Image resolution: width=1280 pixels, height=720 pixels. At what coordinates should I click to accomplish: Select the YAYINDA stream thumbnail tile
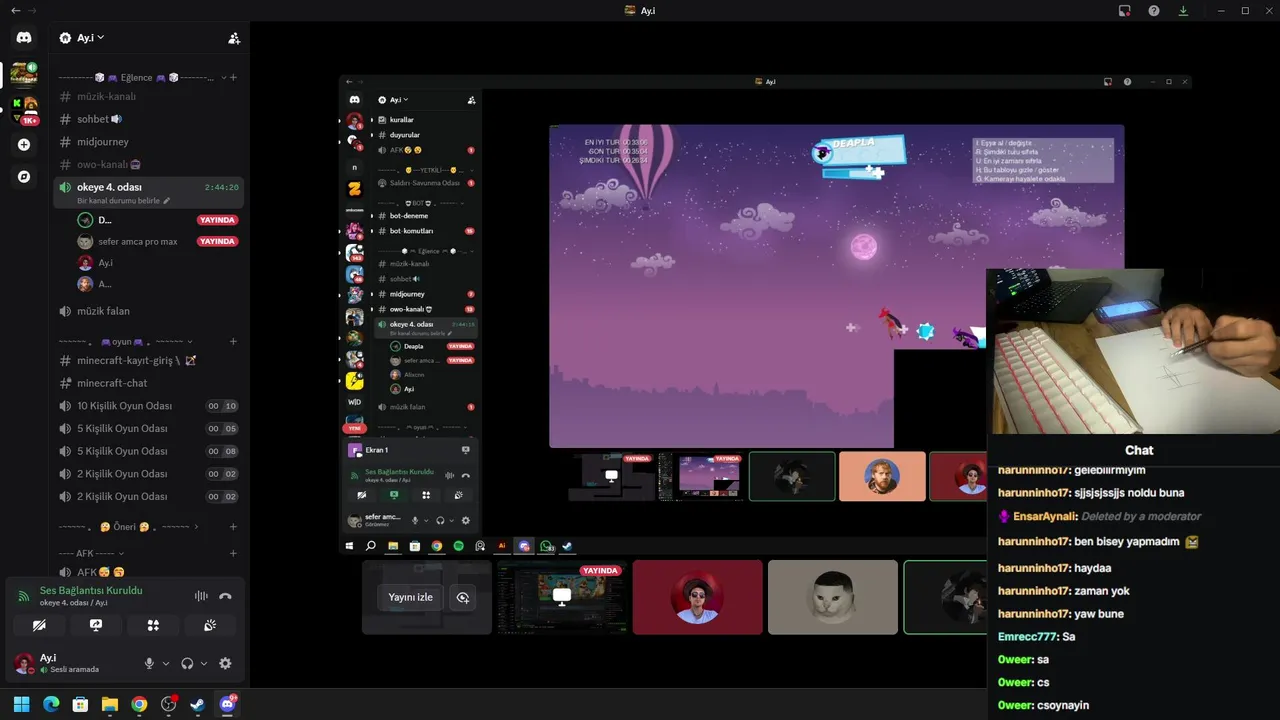562,597
